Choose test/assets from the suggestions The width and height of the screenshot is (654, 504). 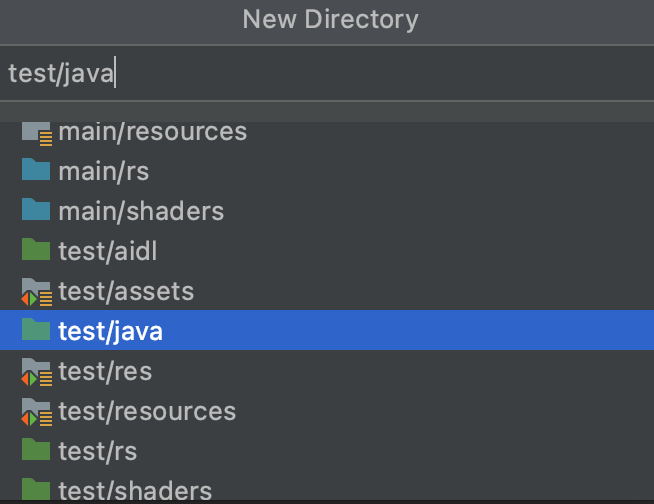click(x=126, y=291)
